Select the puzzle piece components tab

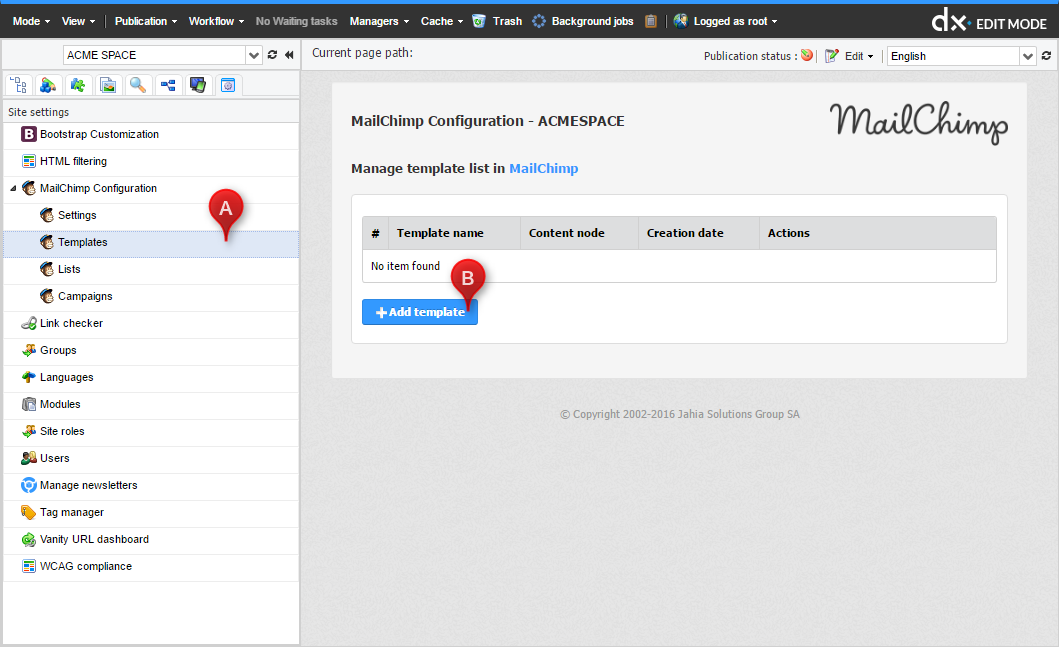[x=77, y=86]
